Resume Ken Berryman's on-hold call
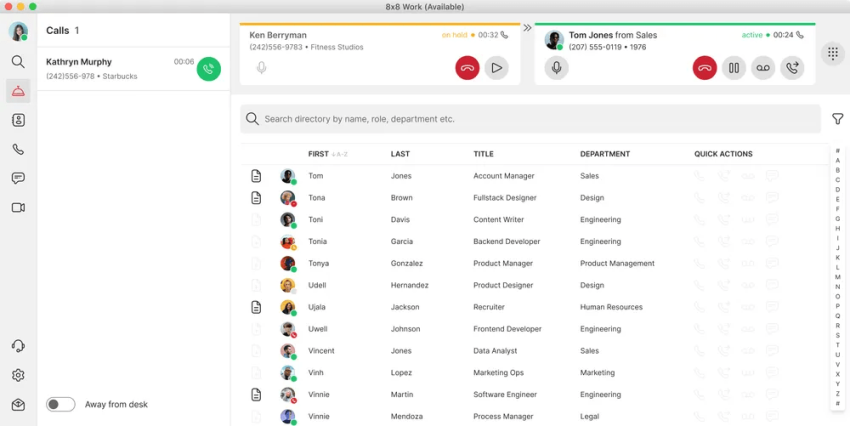This screenshot has height=426, width=850. (x=497, y=68)
